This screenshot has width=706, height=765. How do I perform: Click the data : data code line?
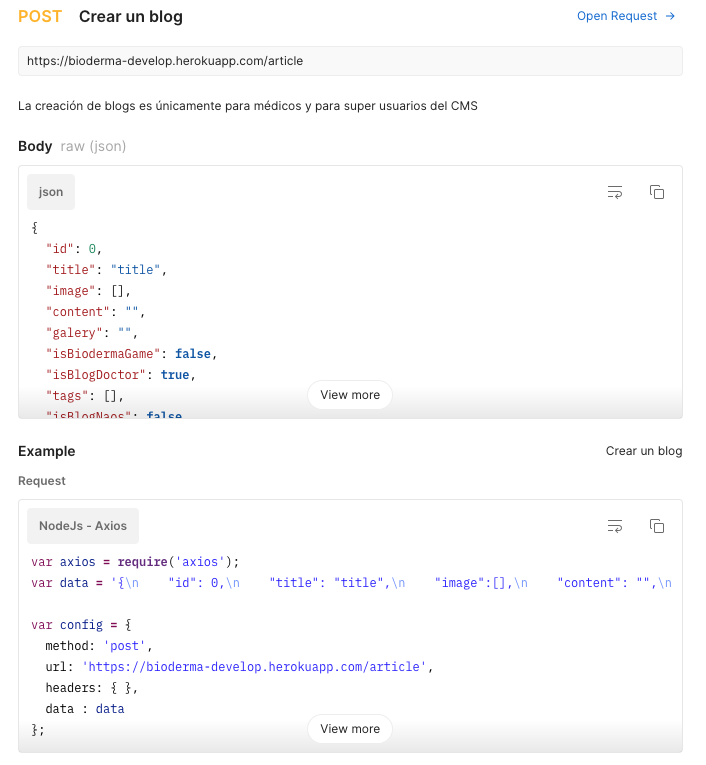click(85, 709)
